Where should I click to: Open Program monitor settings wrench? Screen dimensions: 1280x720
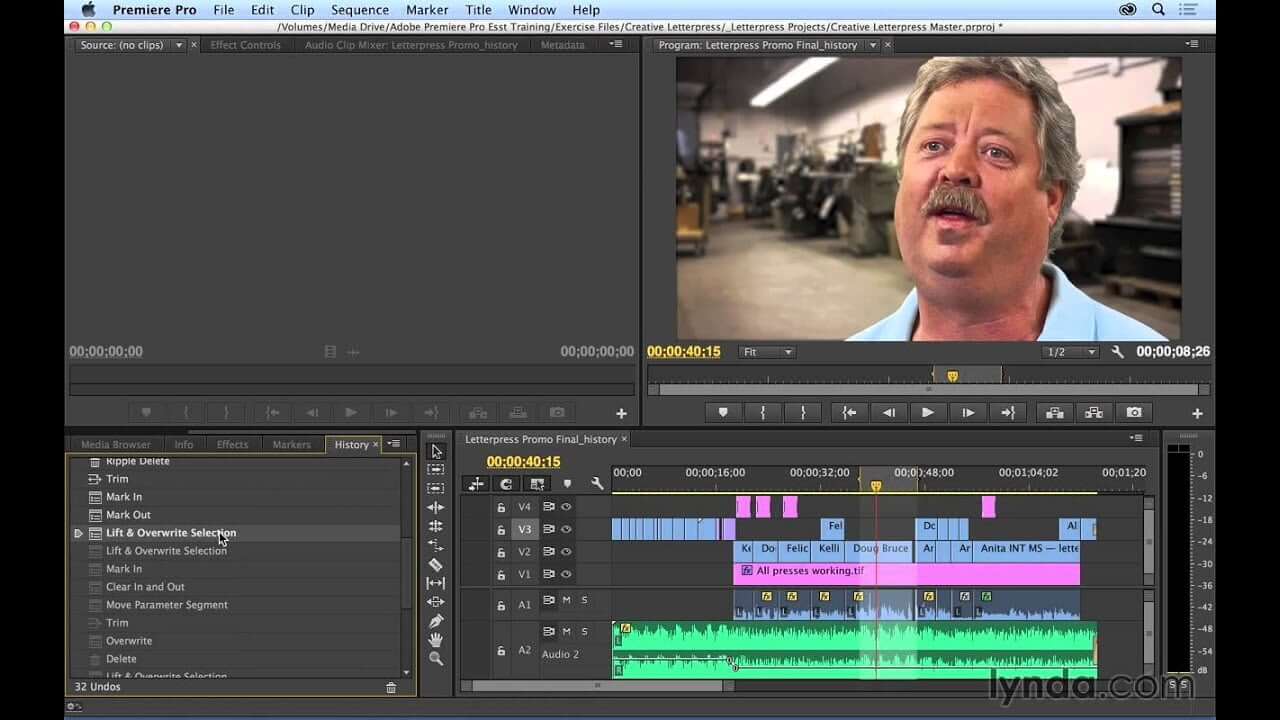tap(1118, 352)
